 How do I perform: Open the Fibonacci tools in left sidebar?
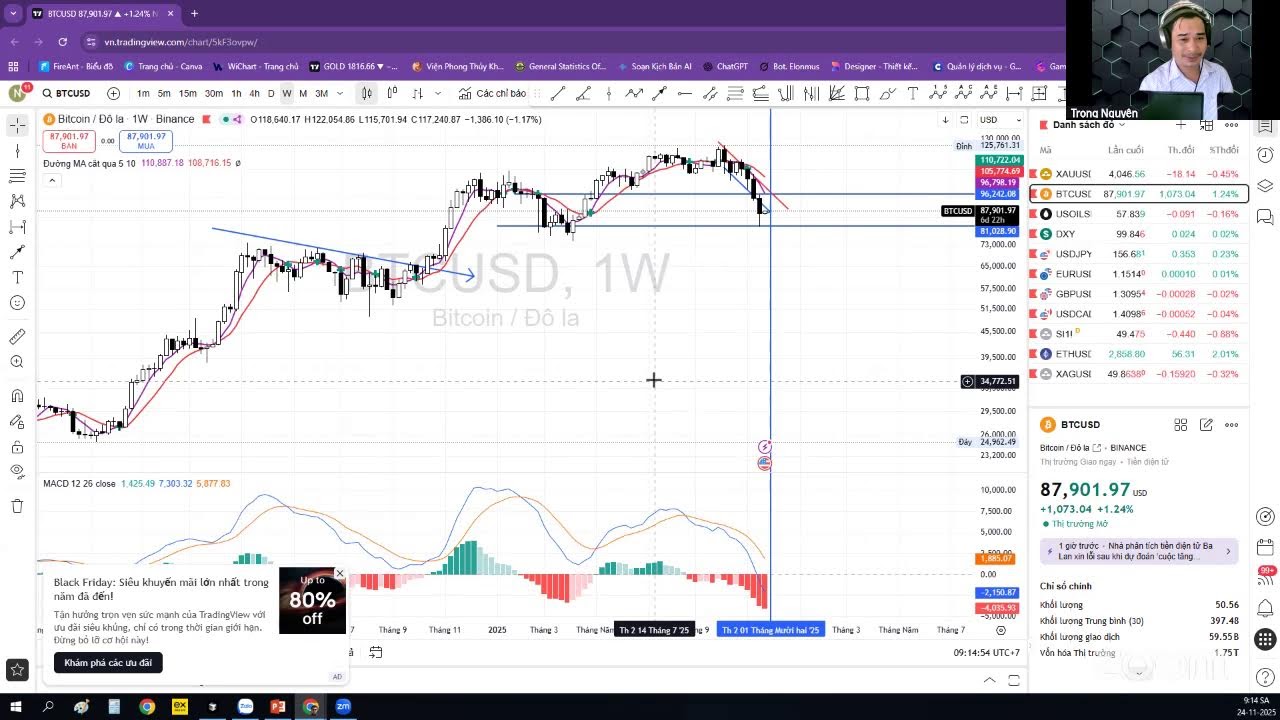pos(17,176)
